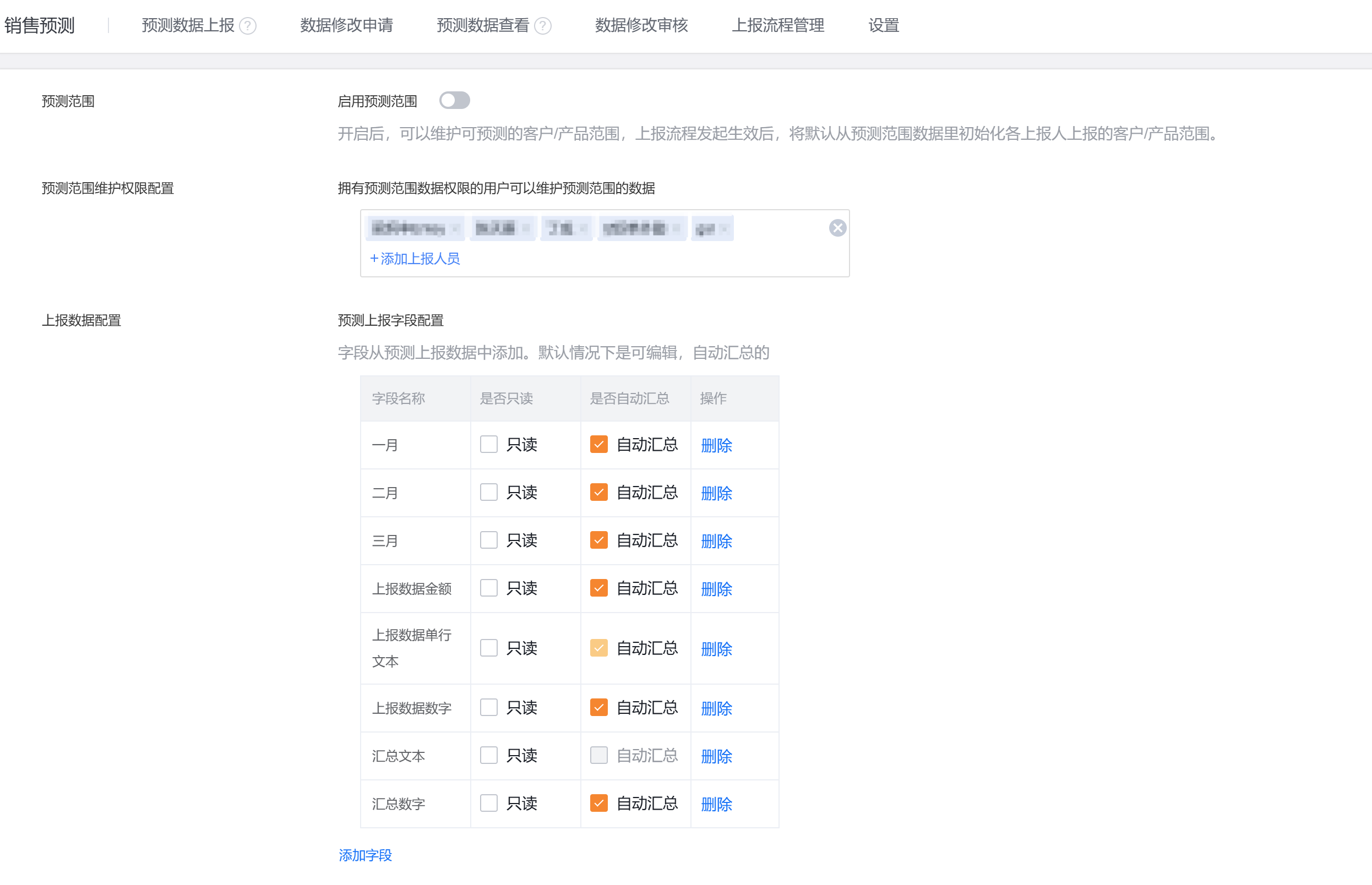This screenshot has height=885, width=1372.
Task: Uncheck 自动汇总 for the 二月 row
Action: (598, 493)
